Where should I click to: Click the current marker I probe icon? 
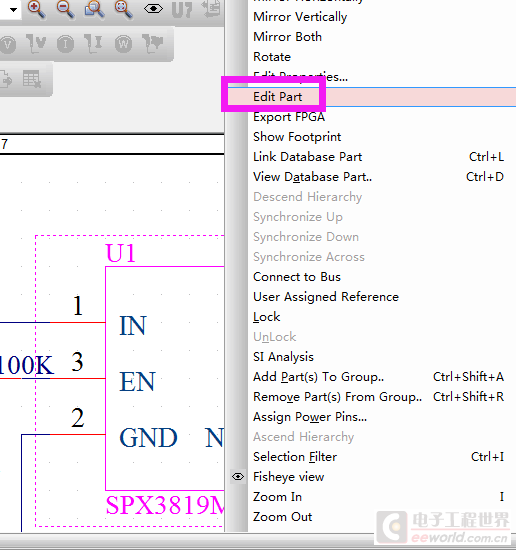click(x=65, y=45)
